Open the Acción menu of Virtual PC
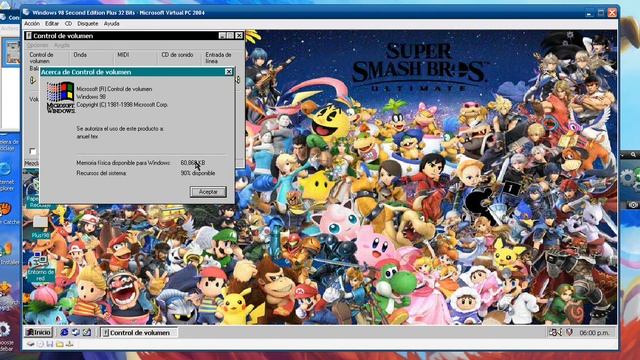Screen dimensions: 640x360 coord(32,24)
